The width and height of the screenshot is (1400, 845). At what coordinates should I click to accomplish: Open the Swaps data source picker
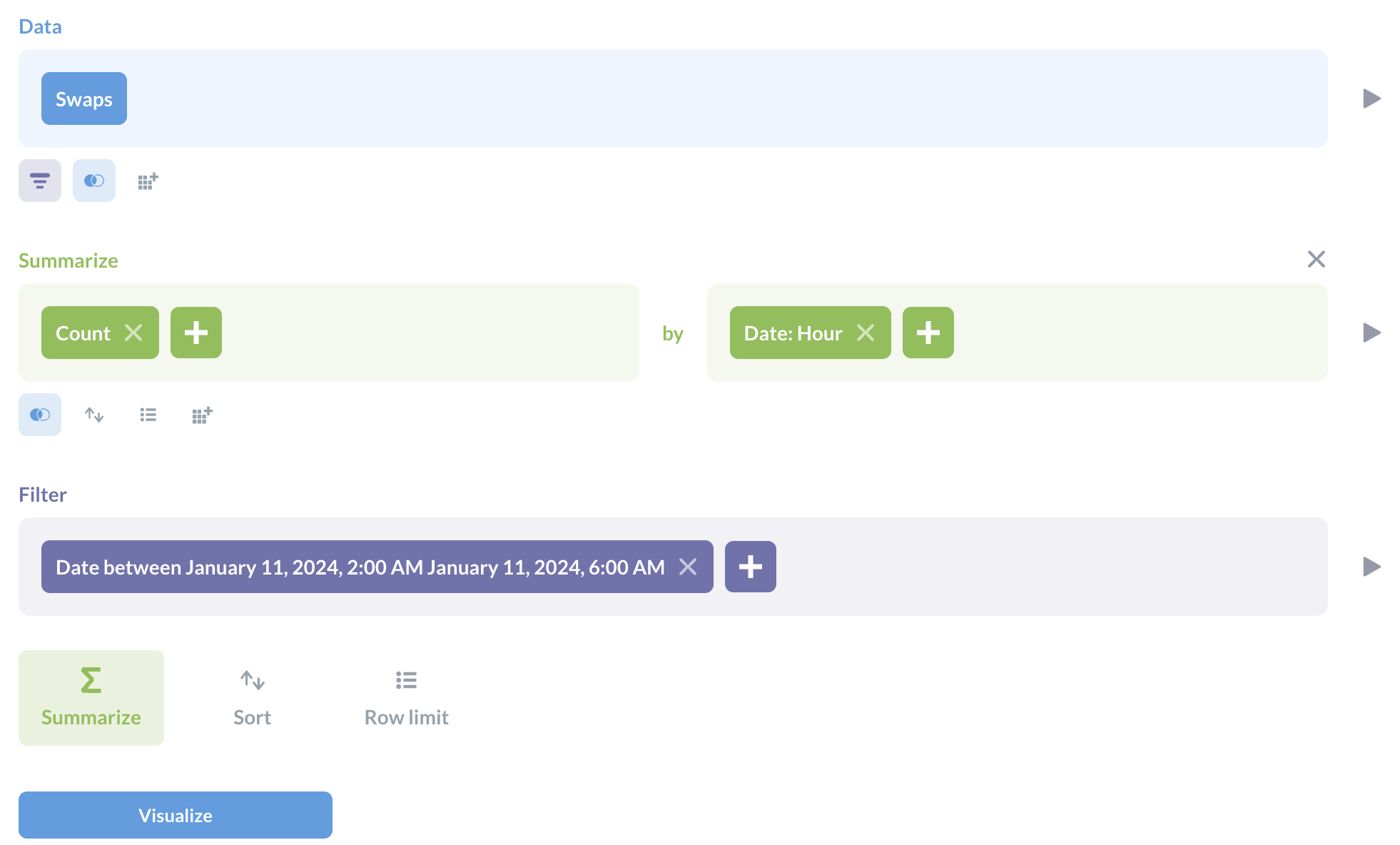(x=84, y=98)
